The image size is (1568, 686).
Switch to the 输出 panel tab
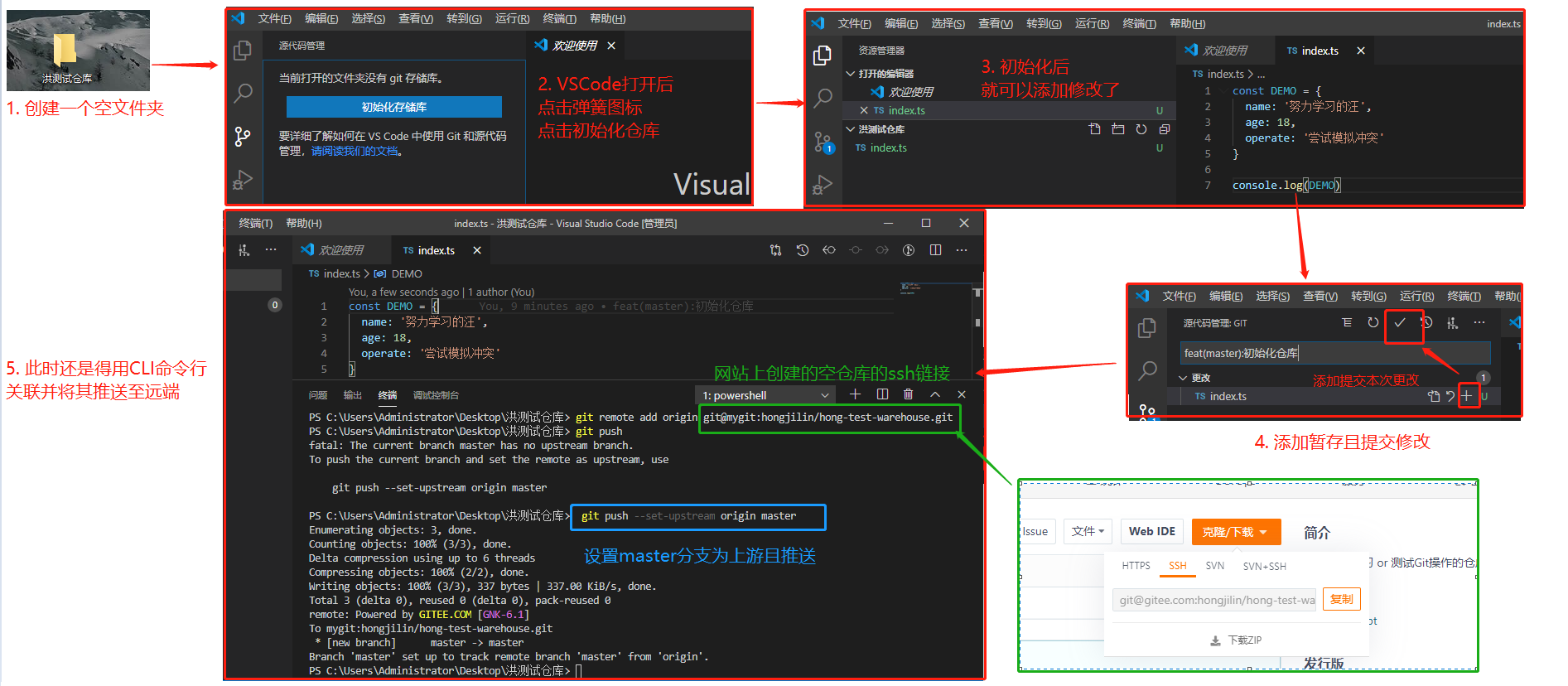click(x=353, y=395)
